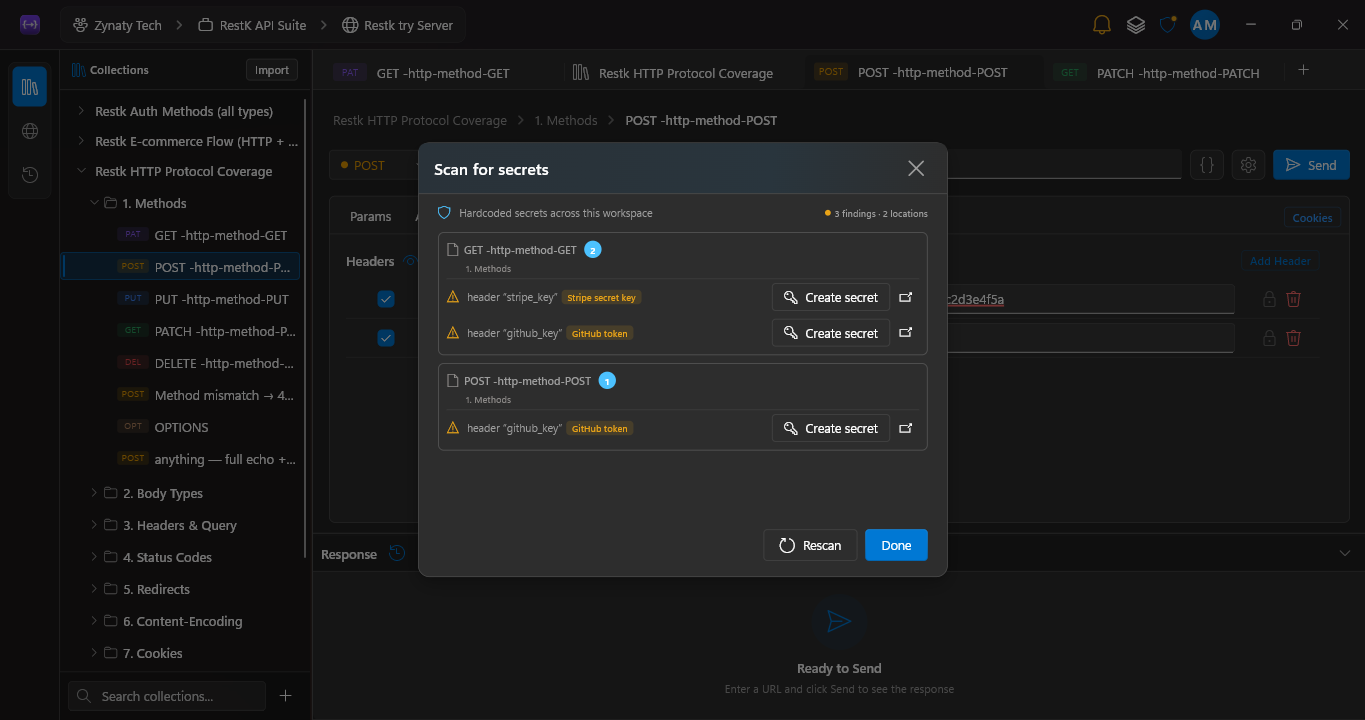
Task: Open Environments globe in the sidebar
Action: click(x=30, y=131)
